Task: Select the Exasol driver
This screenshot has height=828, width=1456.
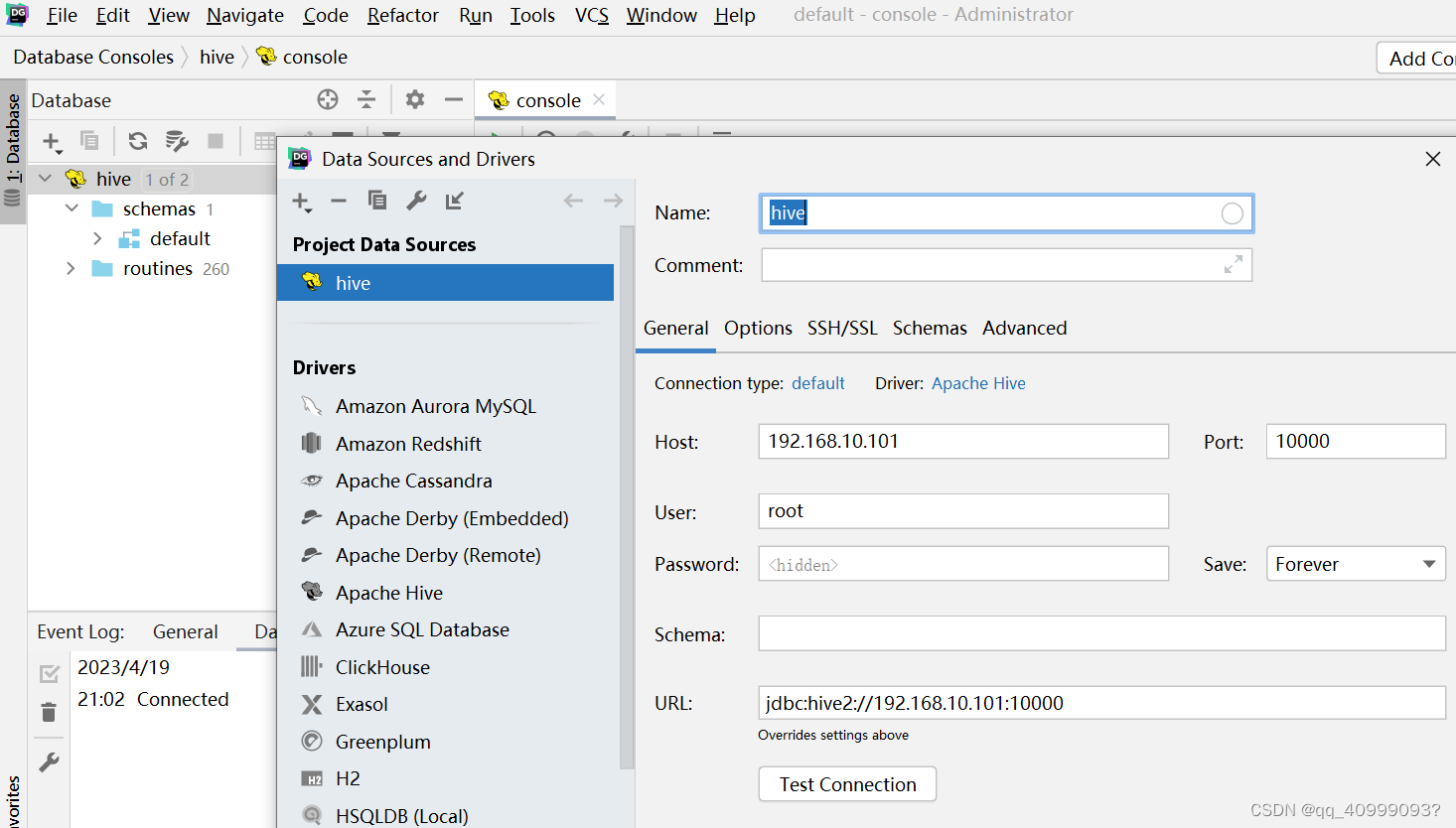Action: pos(362,704)
